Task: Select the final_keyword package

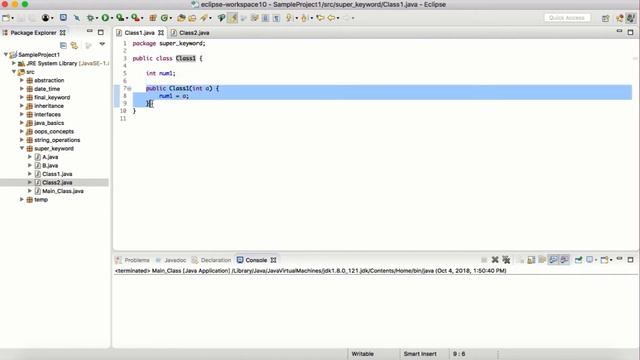Action: tap(48, 97)
